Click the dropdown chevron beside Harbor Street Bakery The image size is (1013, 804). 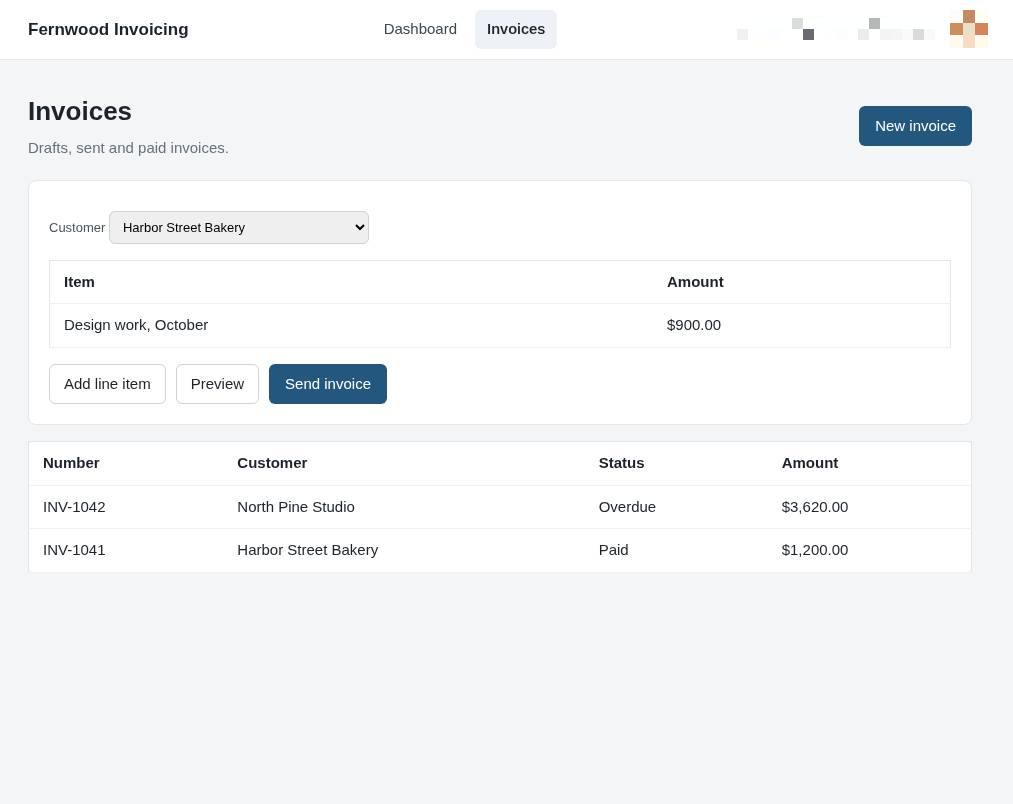pos(360,227)
